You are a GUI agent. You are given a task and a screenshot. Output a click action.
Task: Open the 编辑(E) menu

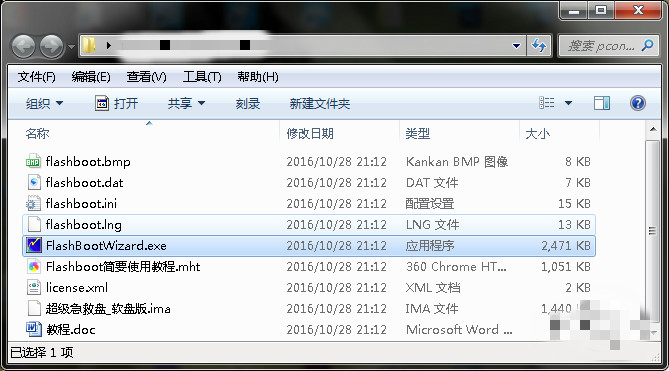click(x=91, y=77)
